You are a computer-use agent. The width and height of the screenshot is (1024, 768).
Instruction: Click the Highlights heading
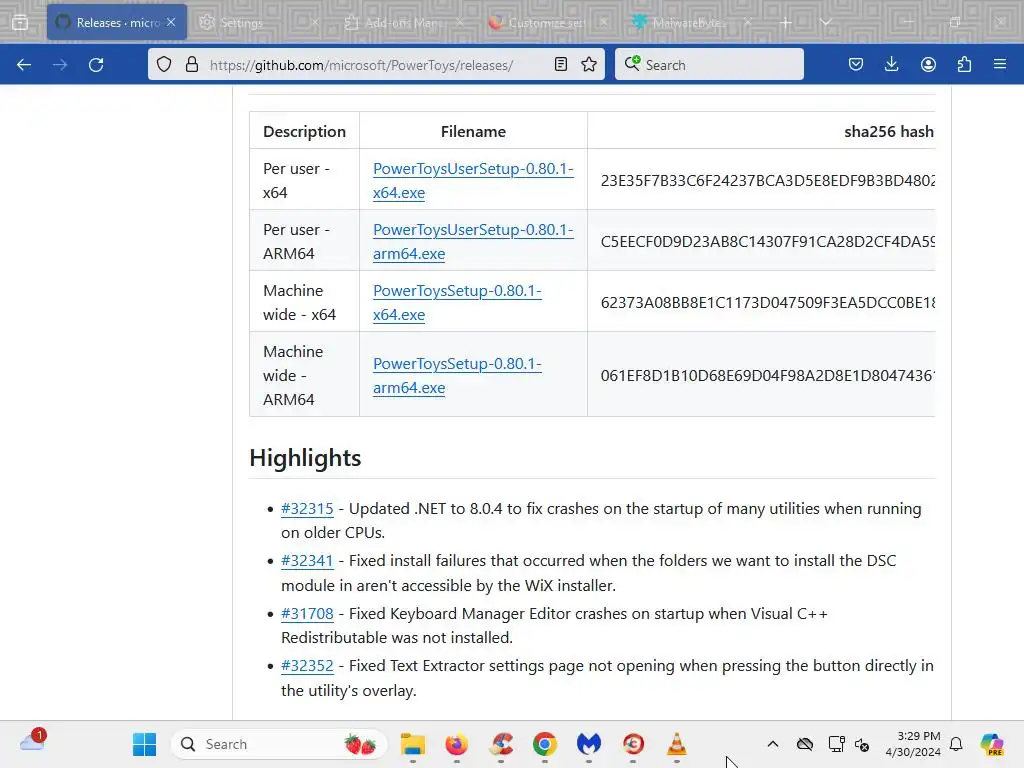click(x=305, y=458)
